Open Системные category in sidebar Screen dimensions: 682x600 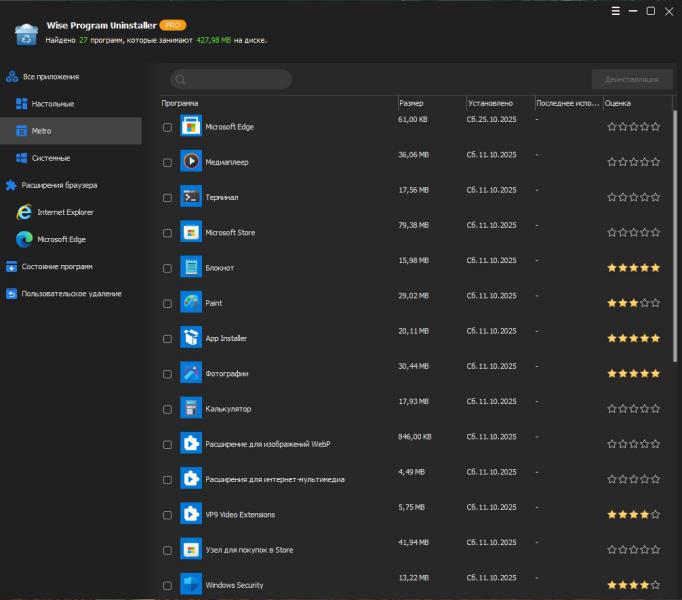tap(50, 158)
